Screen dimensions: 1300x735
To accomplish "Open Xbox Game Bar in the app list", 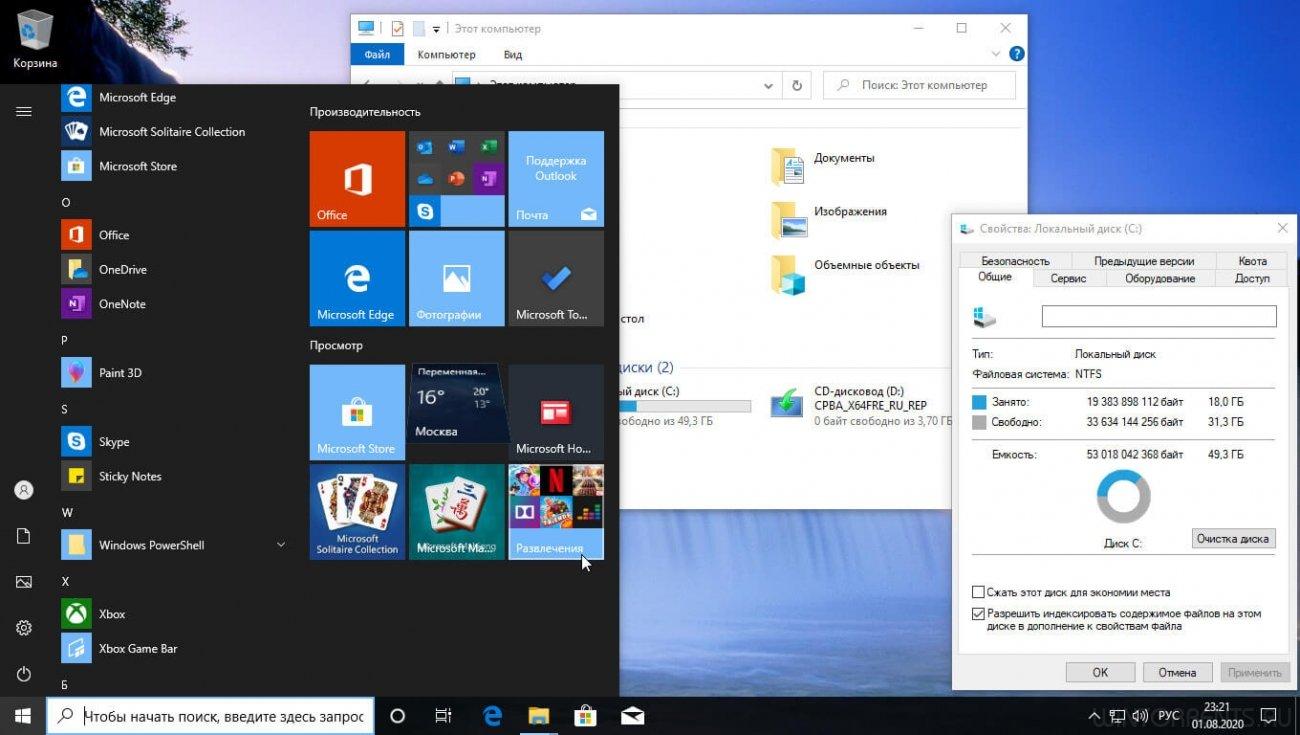I will (173, 648).
